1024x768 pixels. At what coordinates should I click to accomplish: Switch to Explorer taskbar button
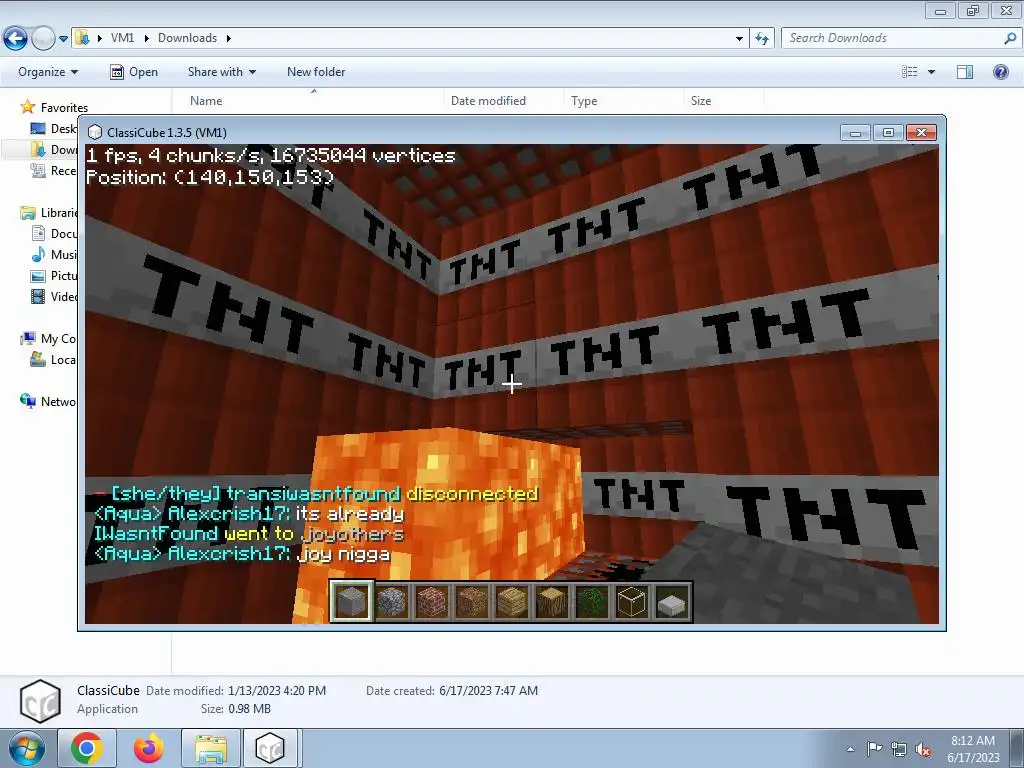pyautogui.click(x=210, y=748)
